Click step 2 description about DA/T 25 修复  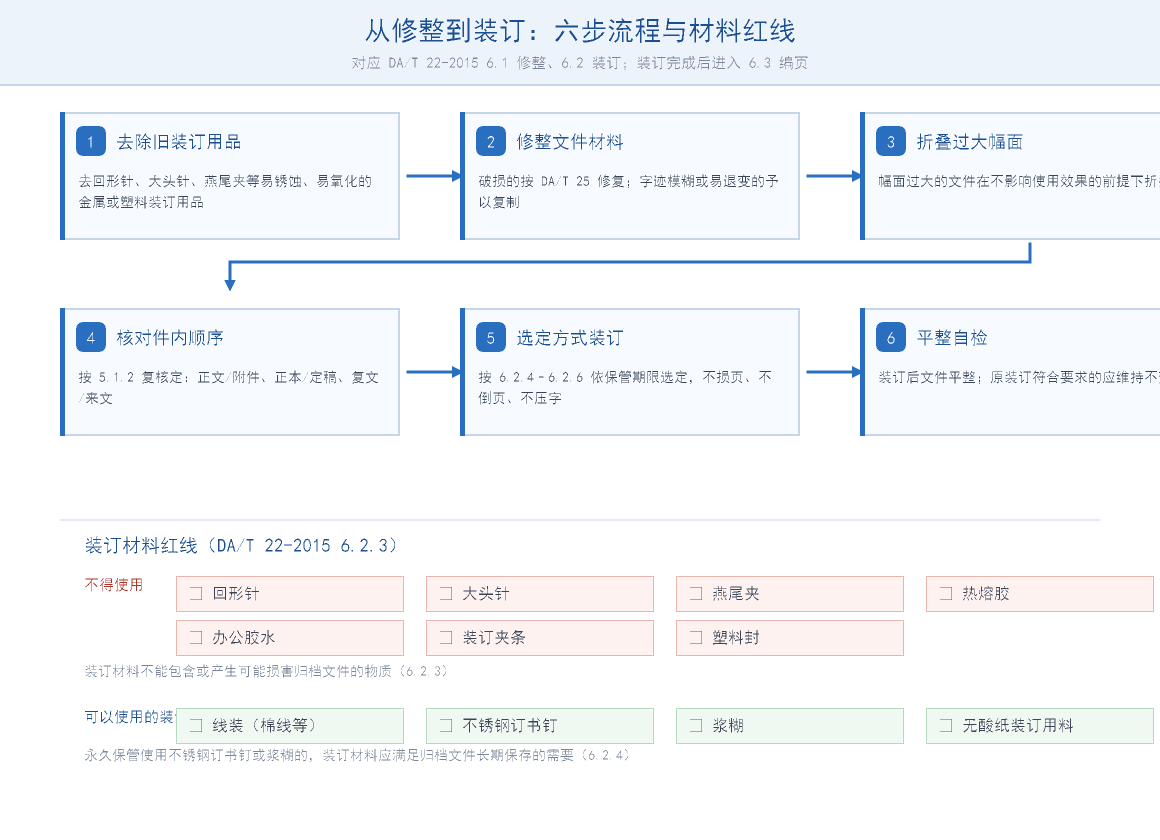(x=628, y=192)
